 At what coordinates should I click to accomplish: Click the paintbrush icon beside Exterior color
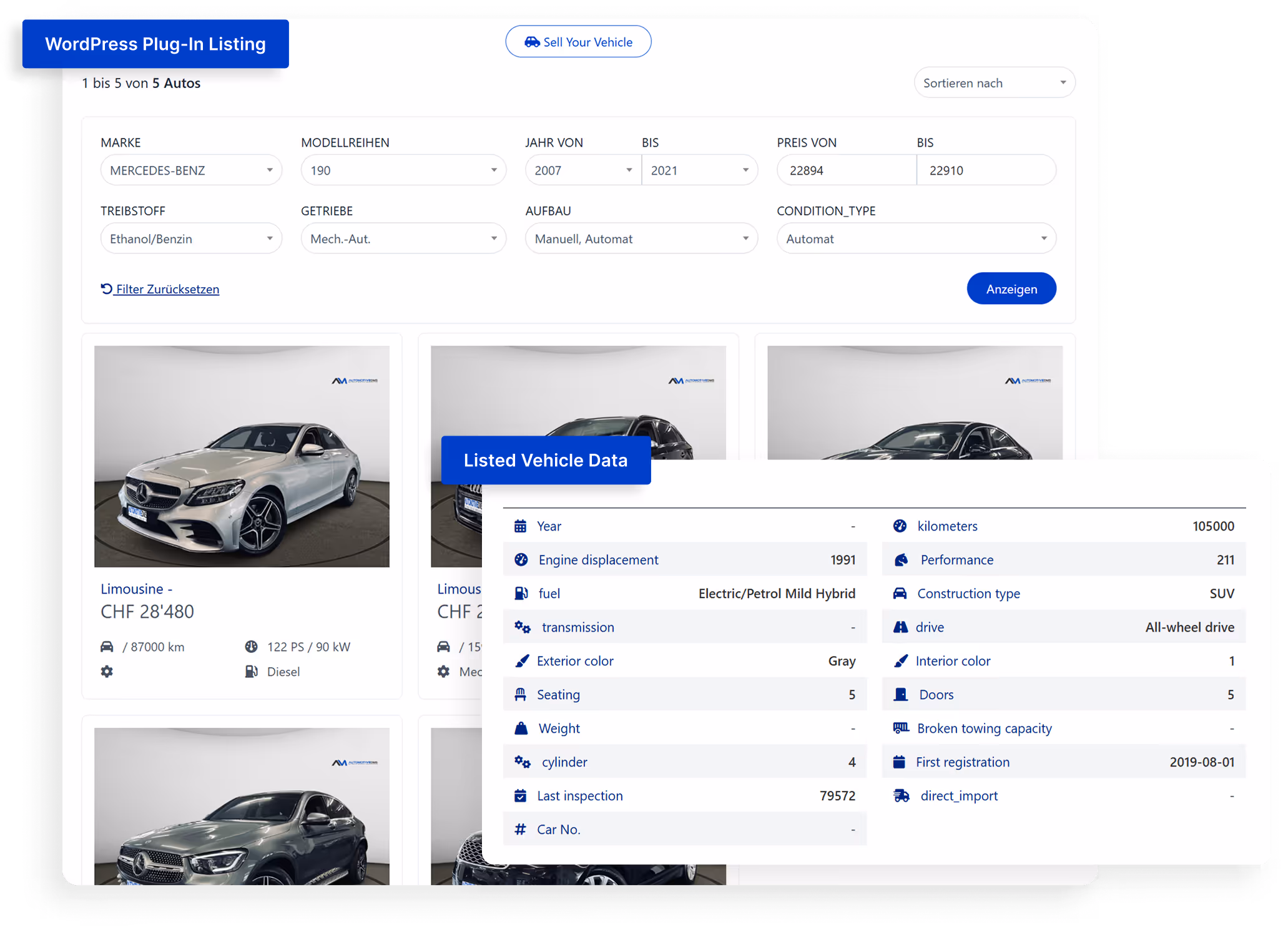521,661
